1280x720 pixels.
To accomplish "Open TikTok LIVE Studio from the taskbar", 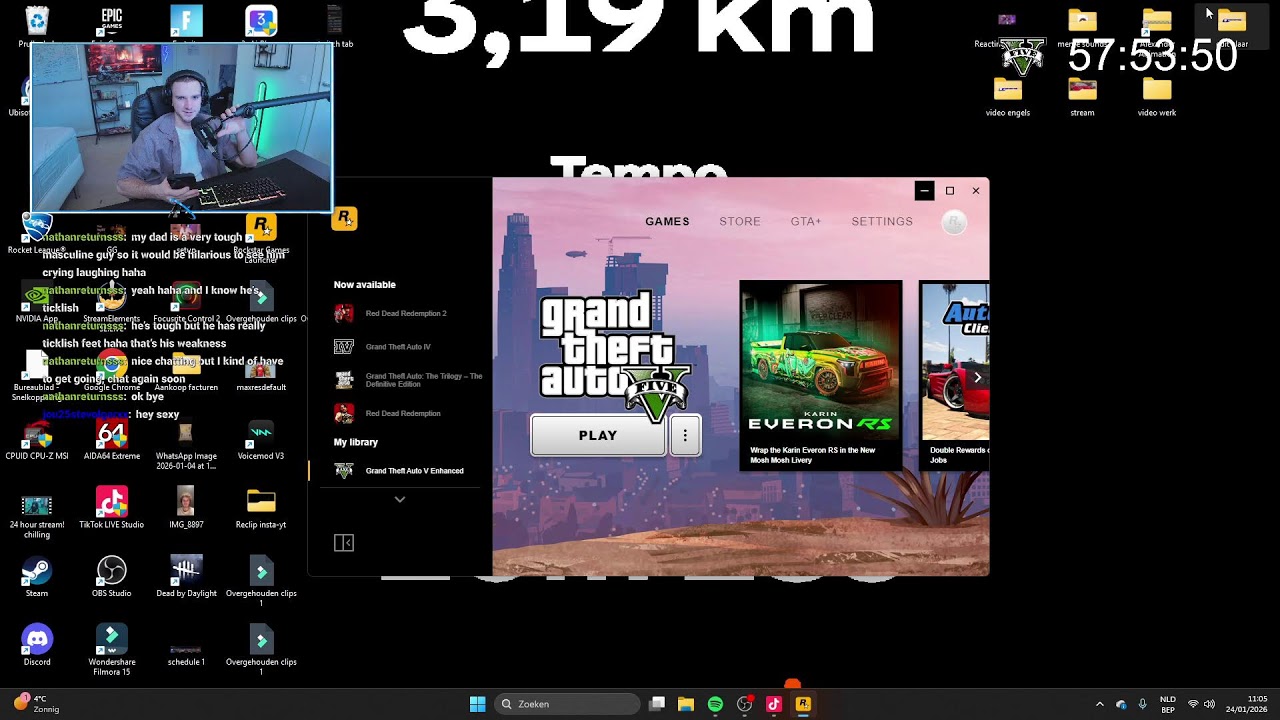I will tap(773, 704).
